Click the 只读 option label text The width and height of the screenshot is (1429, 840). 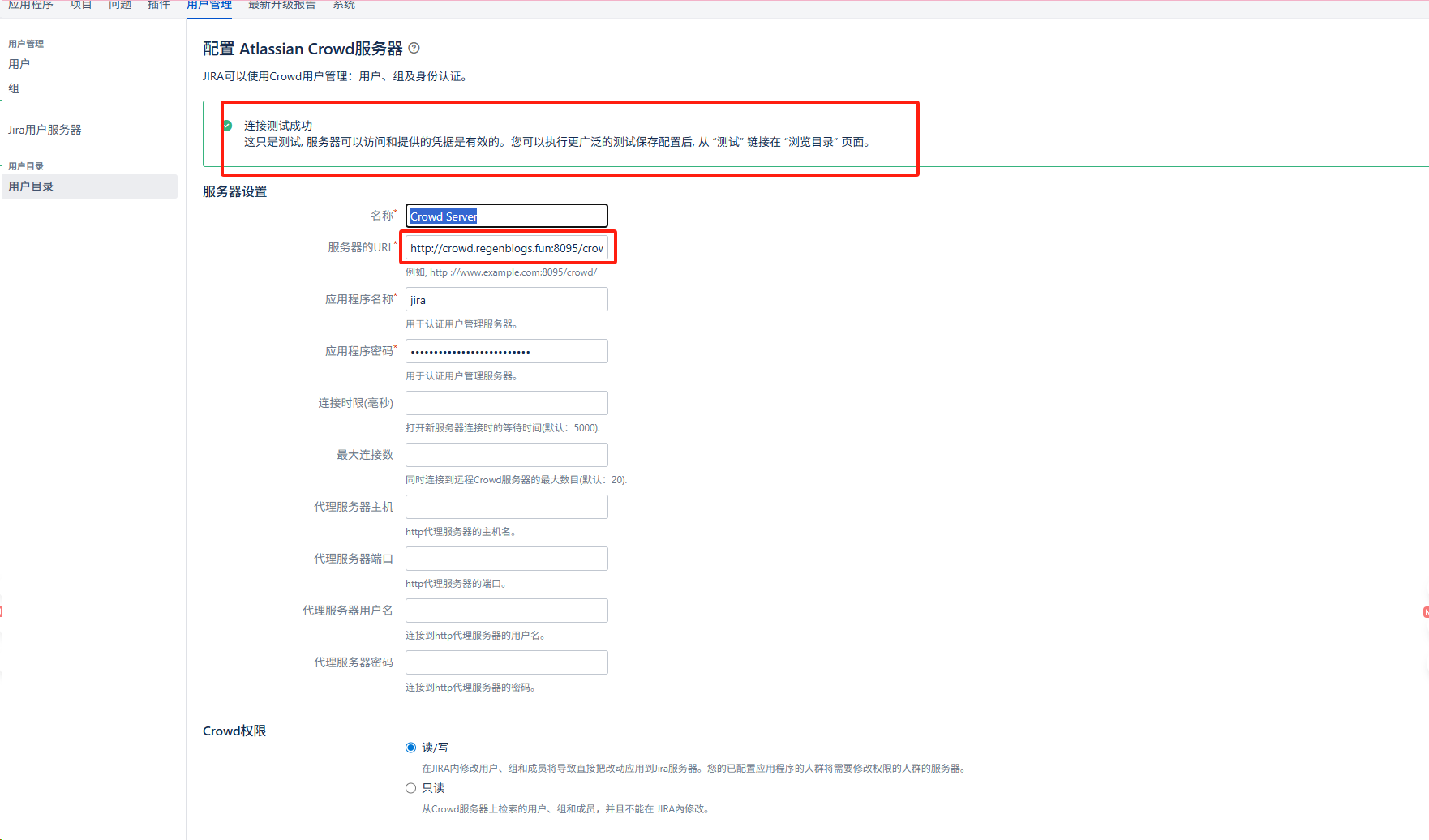433,788
